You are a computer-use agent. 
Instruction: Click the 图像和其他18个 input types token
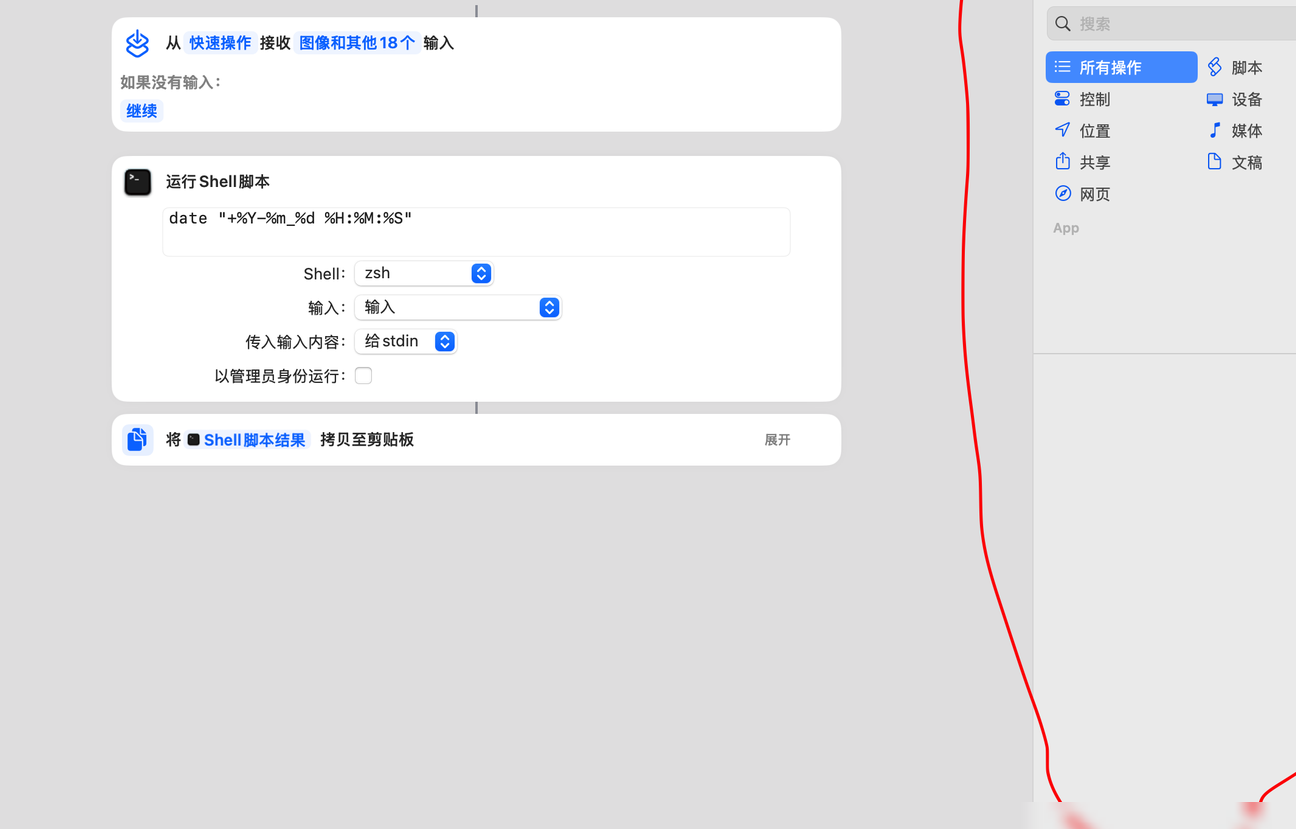(357, 43)
